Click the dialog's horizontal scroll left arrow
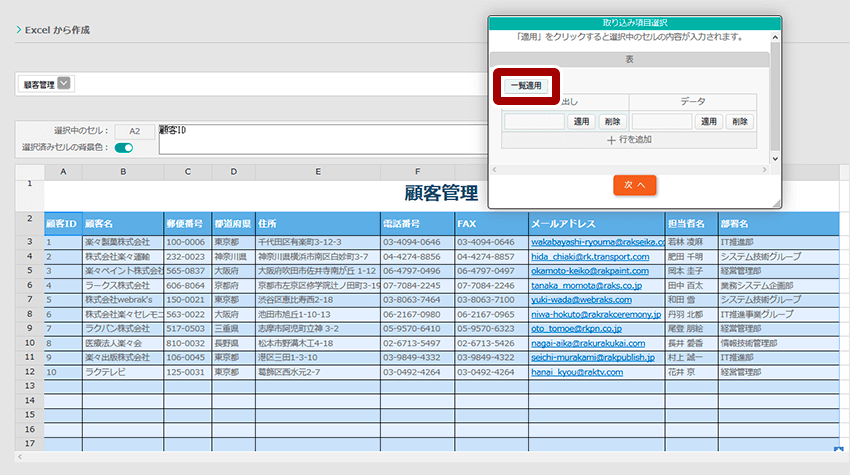850x475 pixels. [x=494, y=170]
